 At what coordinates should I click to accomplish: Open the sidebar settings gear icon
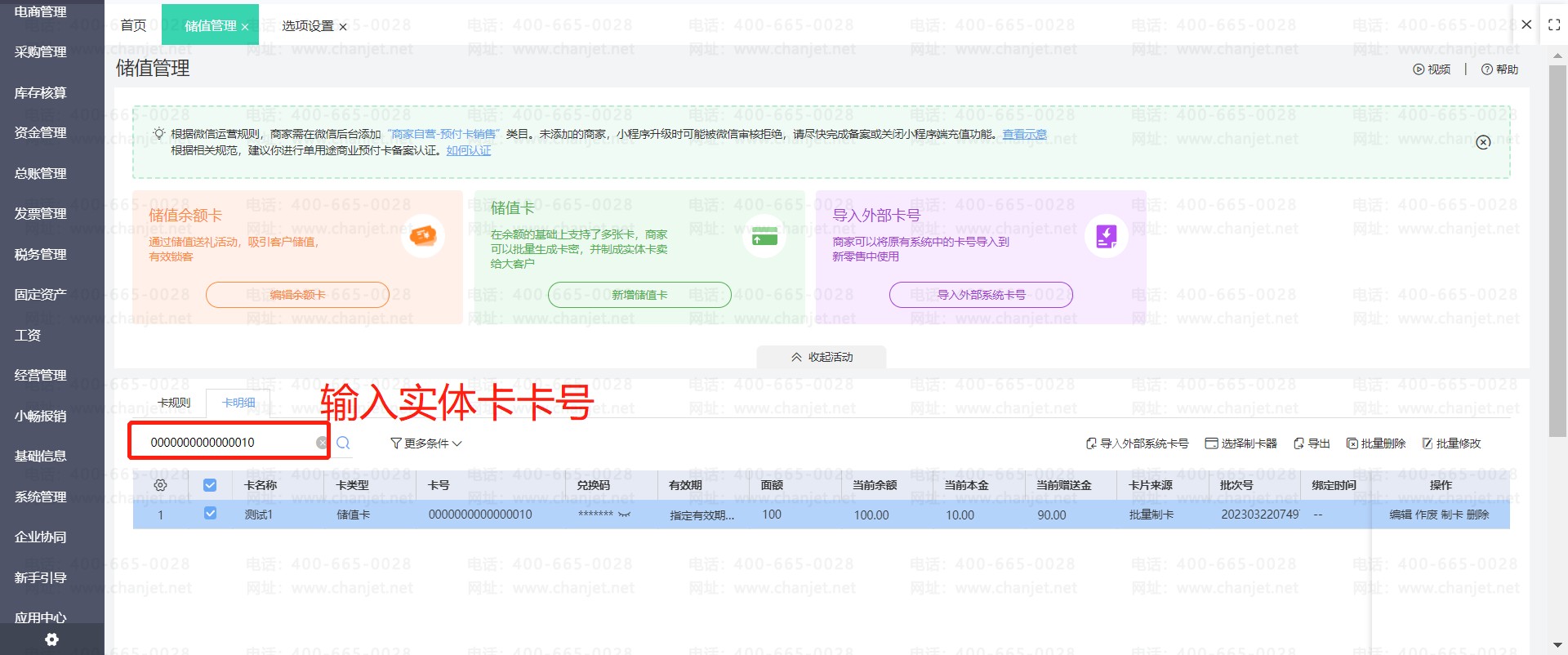[51, 639]
